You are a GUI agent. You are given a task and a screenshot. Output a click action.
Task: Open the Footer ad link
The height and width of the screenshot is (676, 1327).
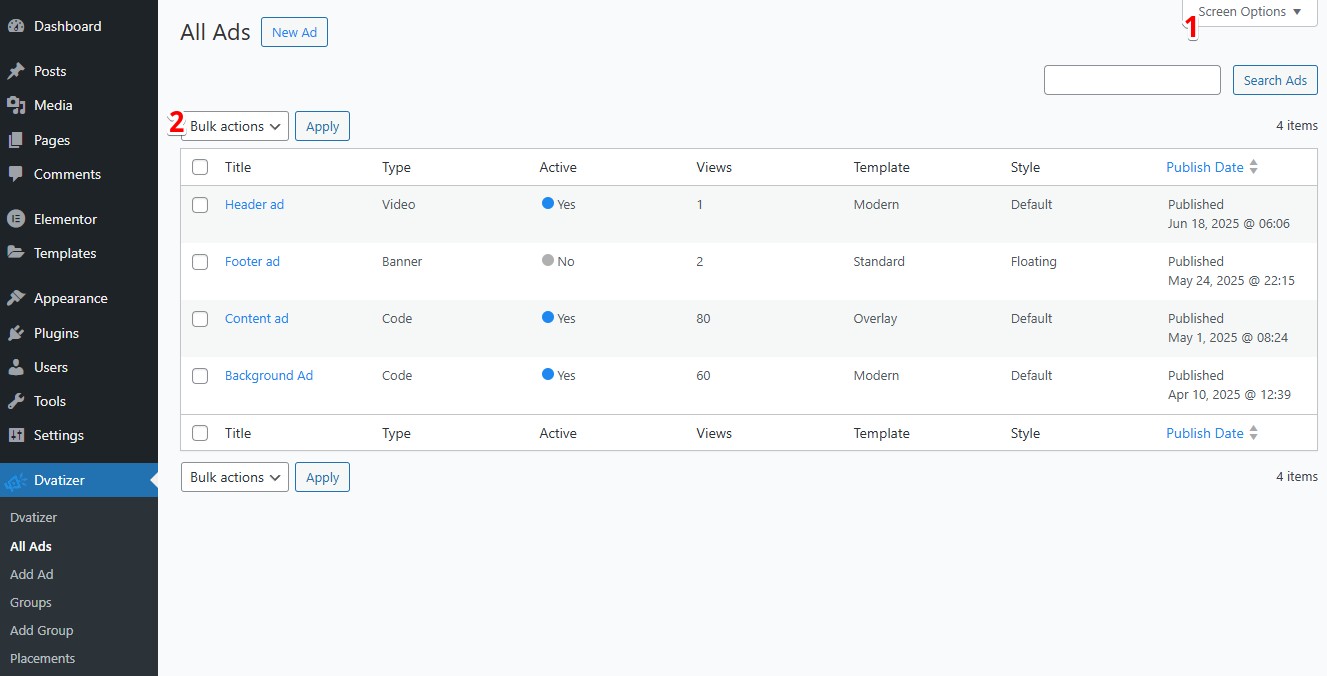coord(252,261)
